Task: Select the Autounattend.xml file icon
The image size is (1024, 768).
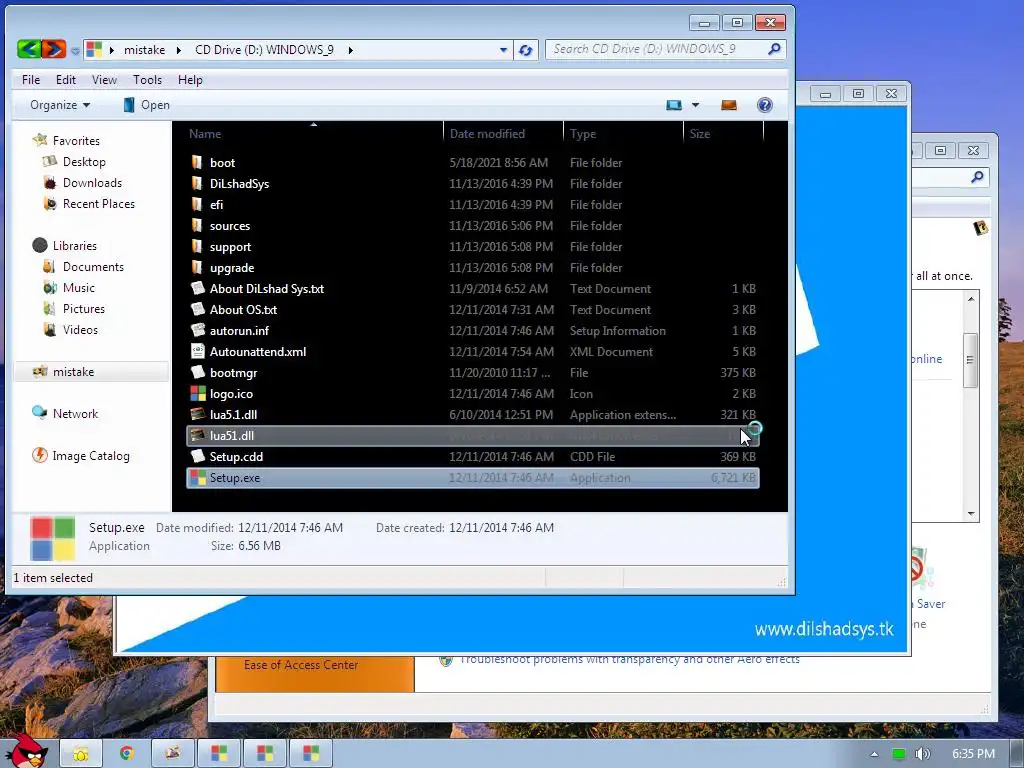Action: [x=197, y=351]
